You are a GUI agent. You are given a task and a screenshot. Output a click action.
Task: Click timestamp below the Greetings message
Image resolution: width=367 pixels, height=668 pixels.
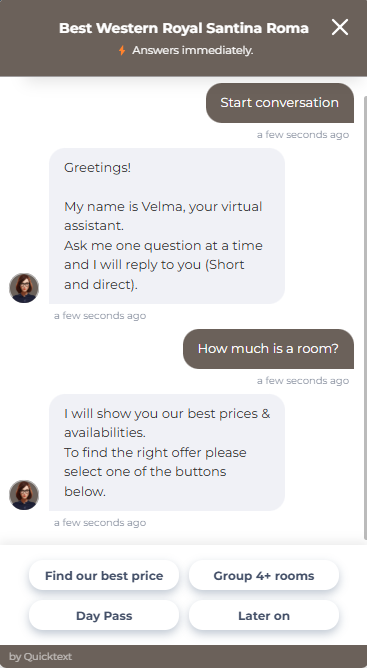tap(100, 316)
